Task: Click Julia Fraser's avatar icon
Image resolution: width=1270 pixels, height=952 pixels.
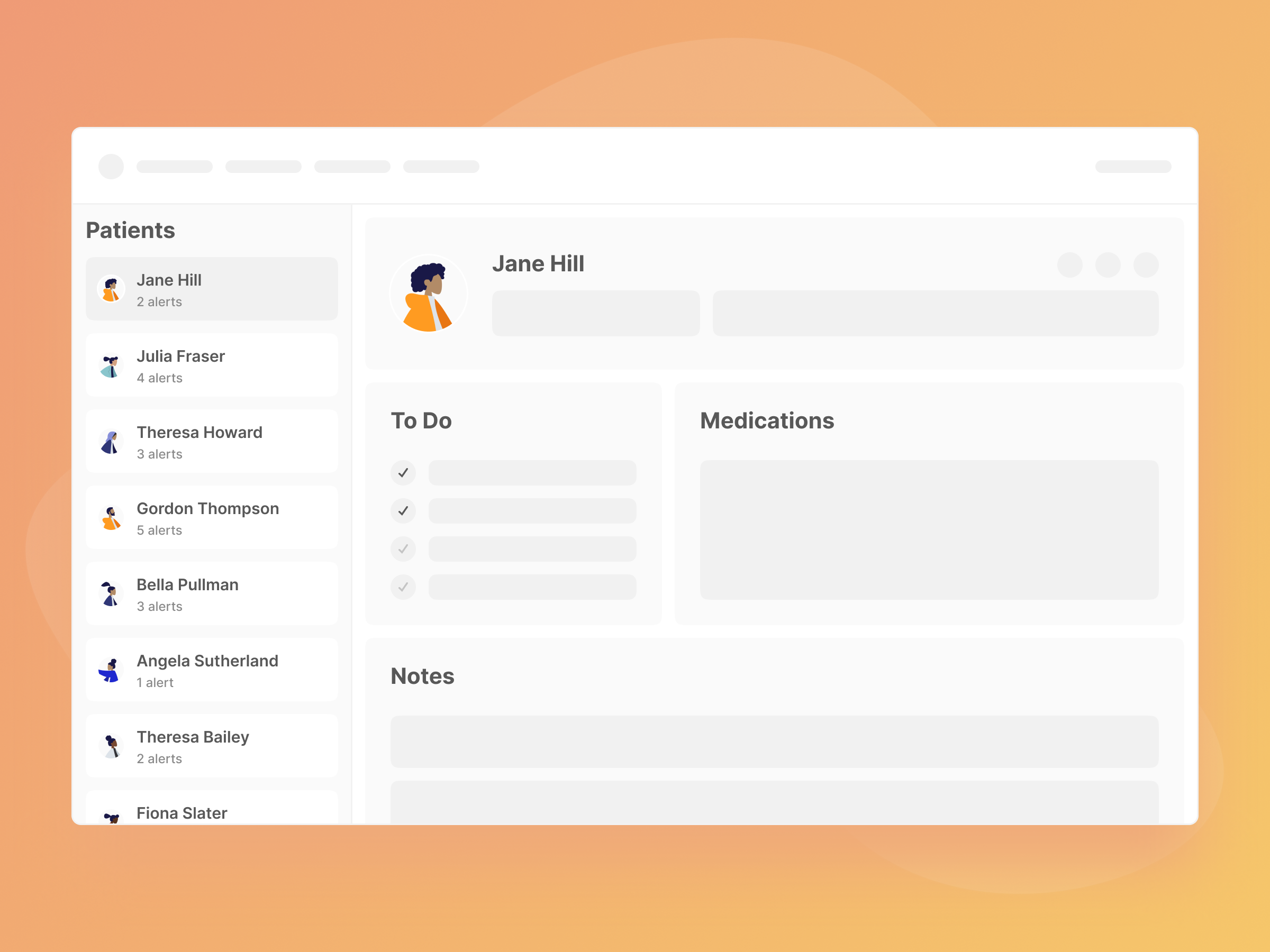Action: 111,365
